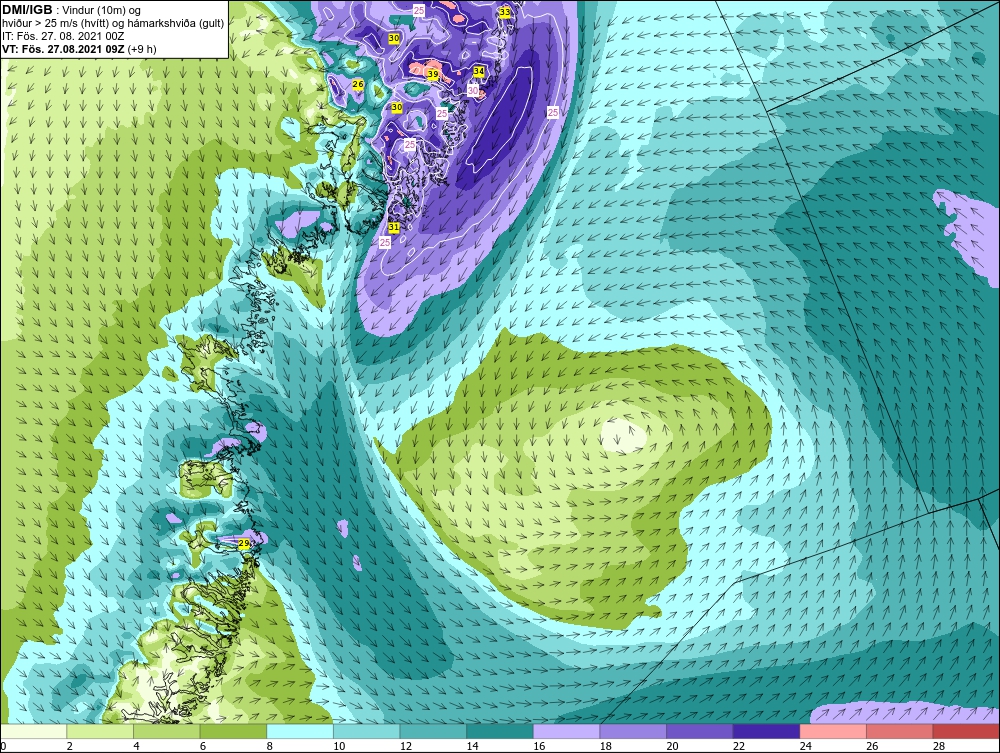This screenshot has width=1000, height=753.
Task: Select the 20–22 m/s violet swatch
Action: 700,731
